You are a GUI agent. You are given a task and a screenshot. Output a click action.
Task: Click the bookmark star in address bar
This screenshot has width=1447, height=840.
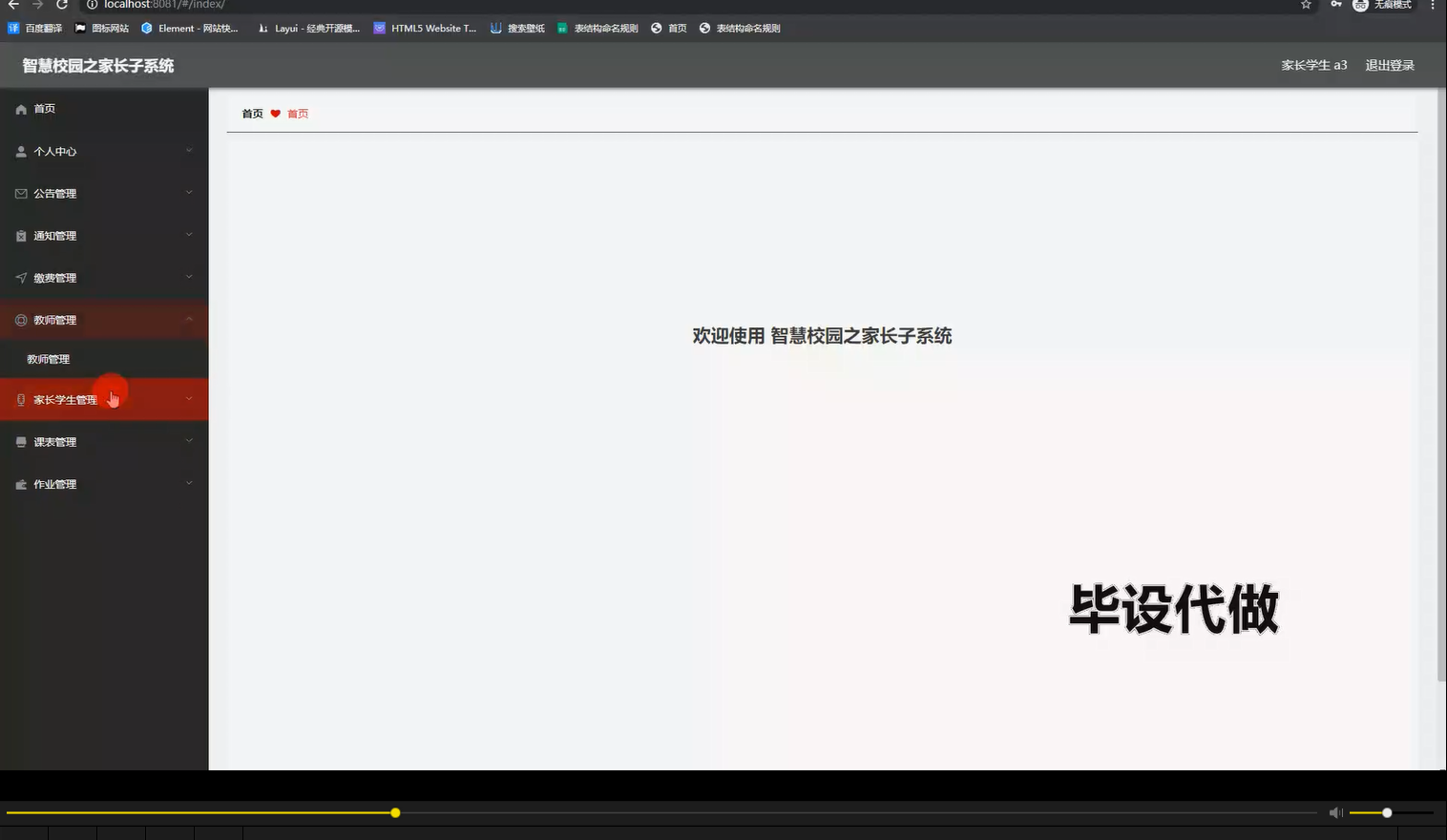tap(1305, 6)
